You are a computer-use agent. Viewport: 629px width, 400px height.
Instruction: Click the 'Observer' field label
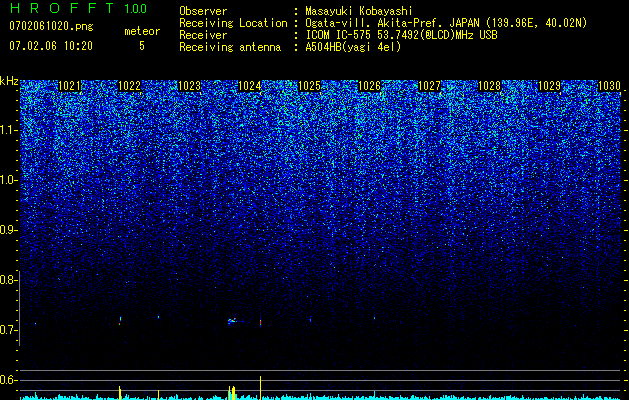click(x=203, y=11)
